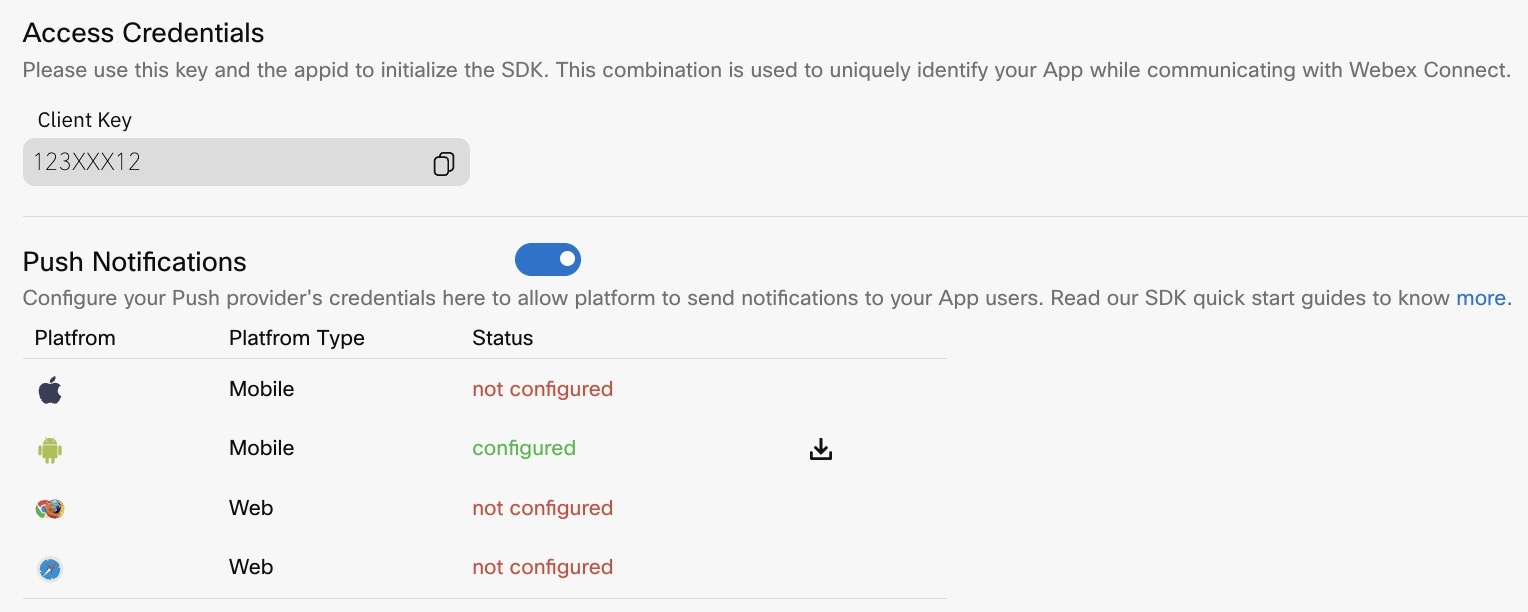Select the Android icon beside configured status
The height and width of the screenshot is (612, 1528).
coord(50,449)
